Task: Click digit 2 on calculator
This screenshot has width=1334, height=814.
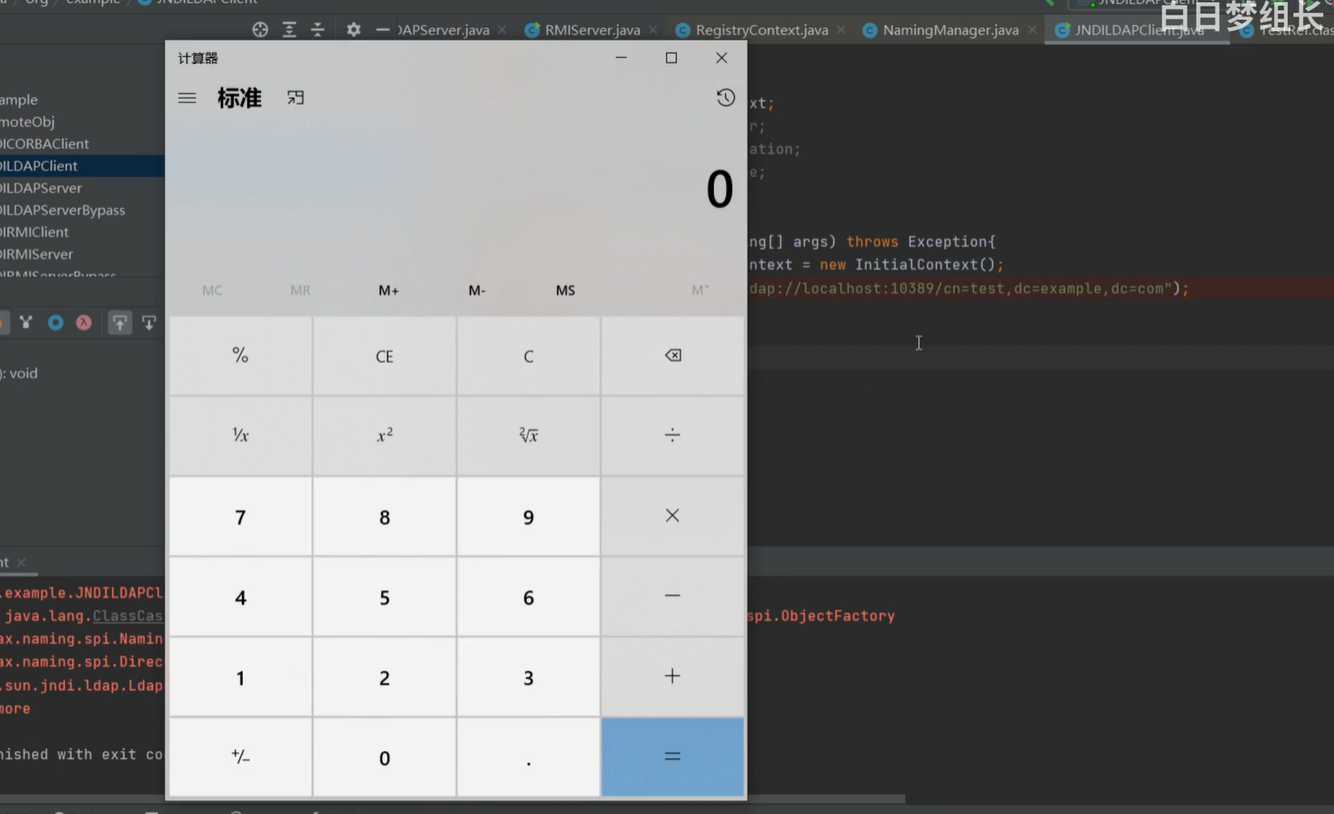Action: tap(385, 677)
